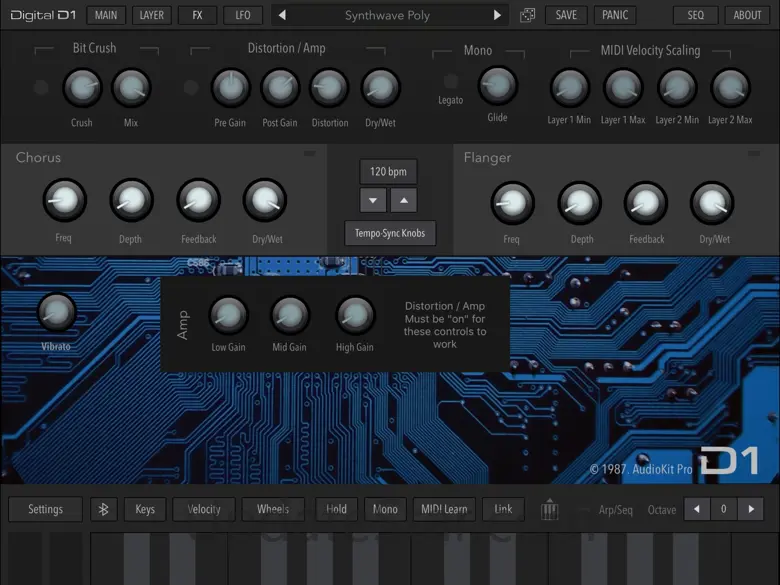Viewport: 780px width, 585px height.
Task: Click the Distortion Dry/Wet knob
Action: 381,88
